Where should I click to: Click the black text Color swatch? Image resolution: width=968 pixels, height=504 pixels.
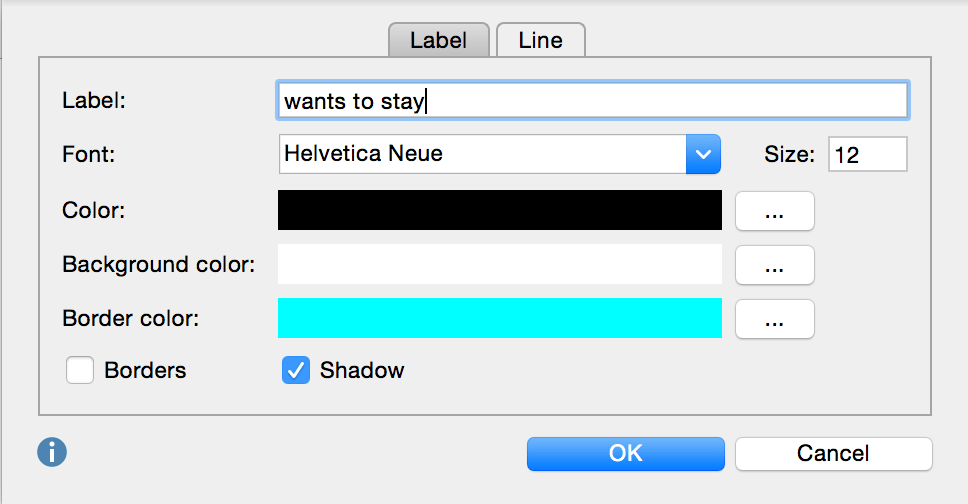tap(499, 210)
